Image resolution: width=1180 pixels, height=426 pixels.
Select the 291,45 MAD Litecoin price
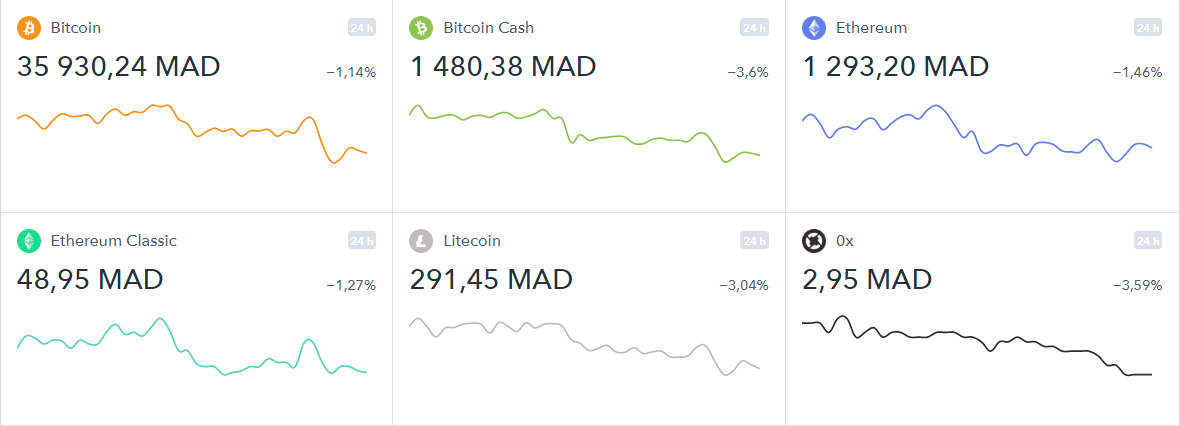pos(491,279)
